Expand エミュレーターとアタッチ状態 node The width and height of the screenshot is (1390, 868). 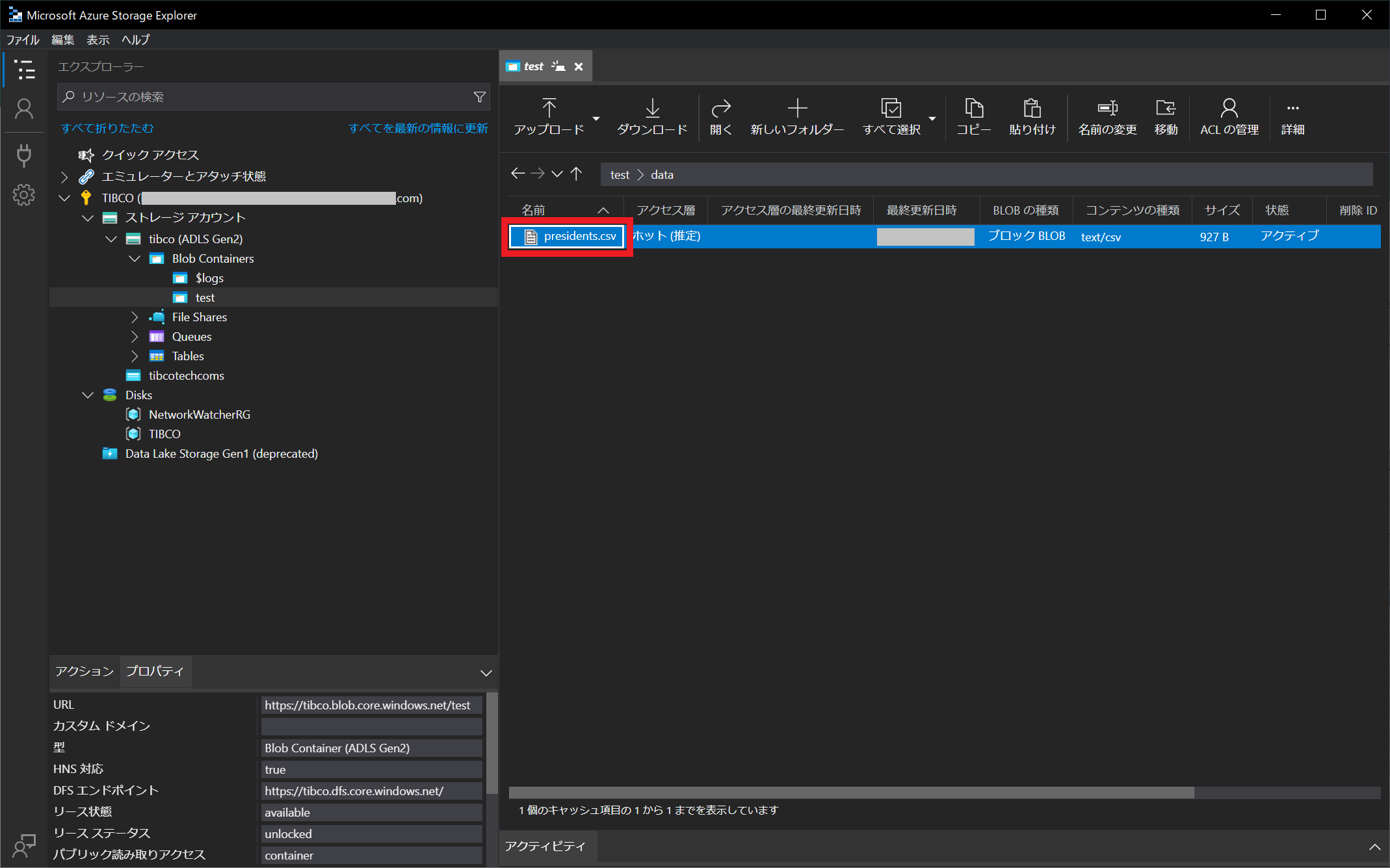[64, 176]
